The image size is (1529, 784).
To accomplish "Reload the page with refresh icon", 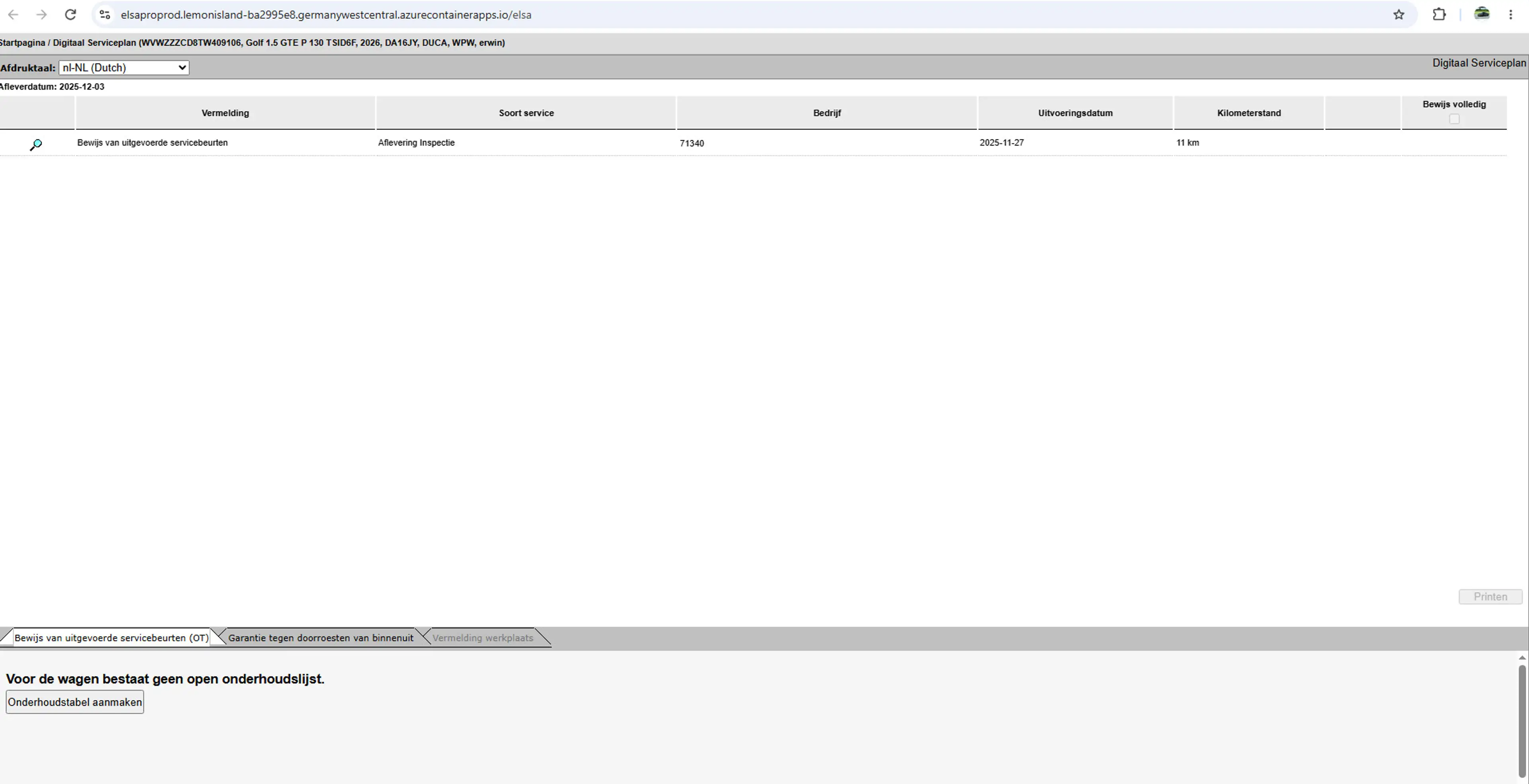I will (70, 14).
